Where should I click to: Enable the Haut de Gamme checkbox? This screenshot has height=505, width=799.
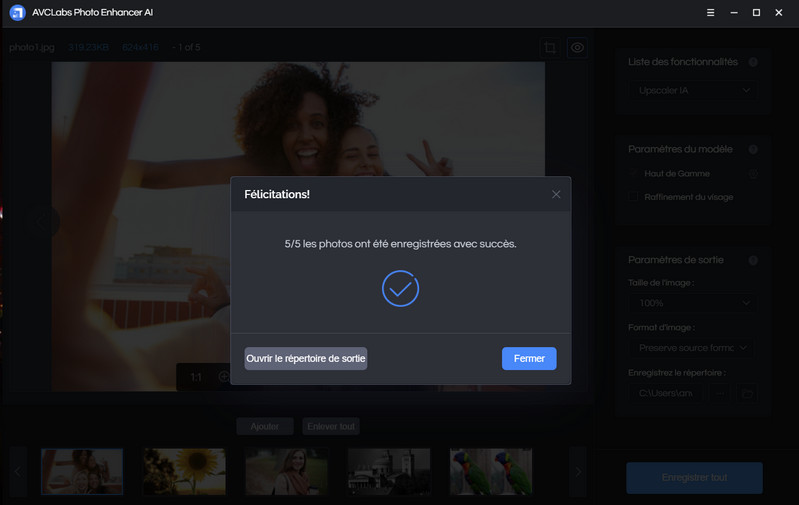(634, 174)
